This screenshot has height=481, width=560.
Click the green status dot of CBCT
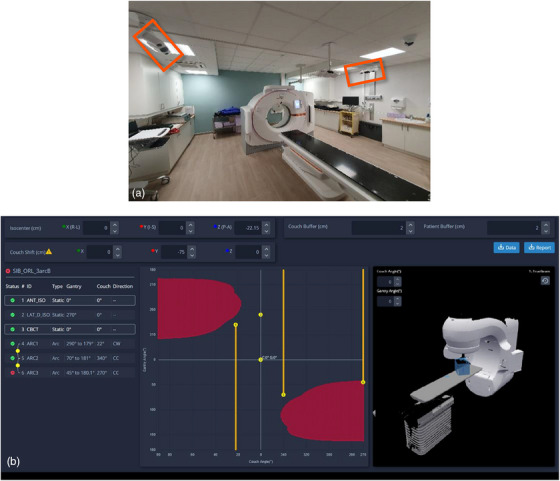12,329
